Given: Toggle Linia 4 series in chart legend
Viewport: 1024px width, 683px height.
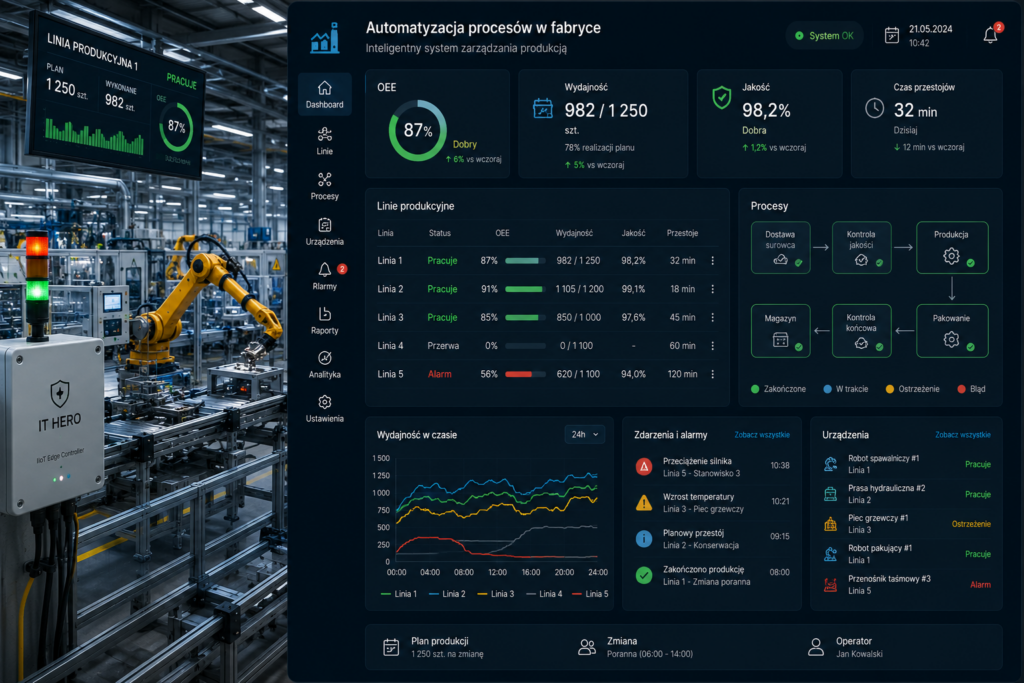Looking at the screenshot, I should click(543, 594).
